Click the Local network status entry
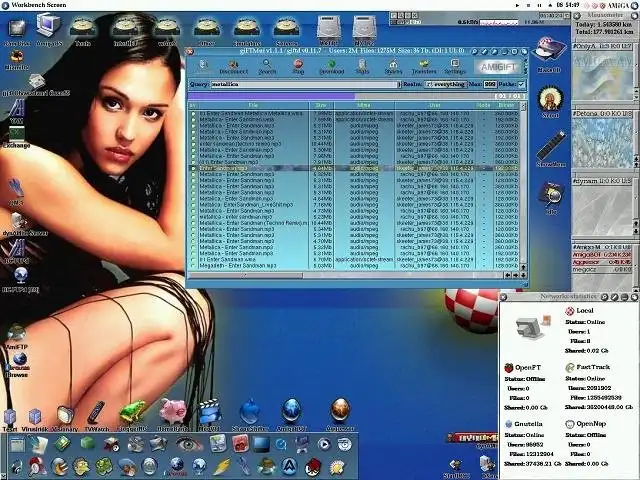 [580, 311]
